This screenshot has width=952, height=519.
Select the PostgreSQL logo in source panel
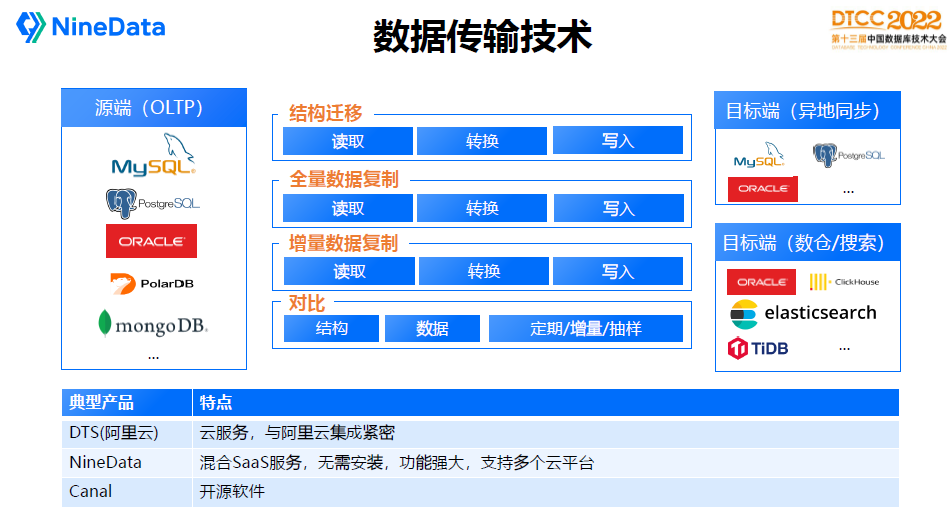point(153,203)
